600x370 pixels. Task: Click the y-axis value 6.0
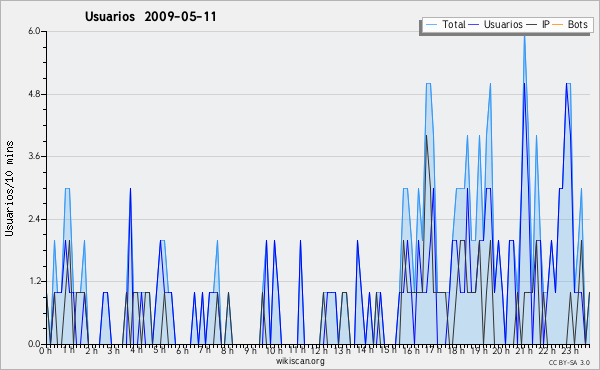pos(34,31)
